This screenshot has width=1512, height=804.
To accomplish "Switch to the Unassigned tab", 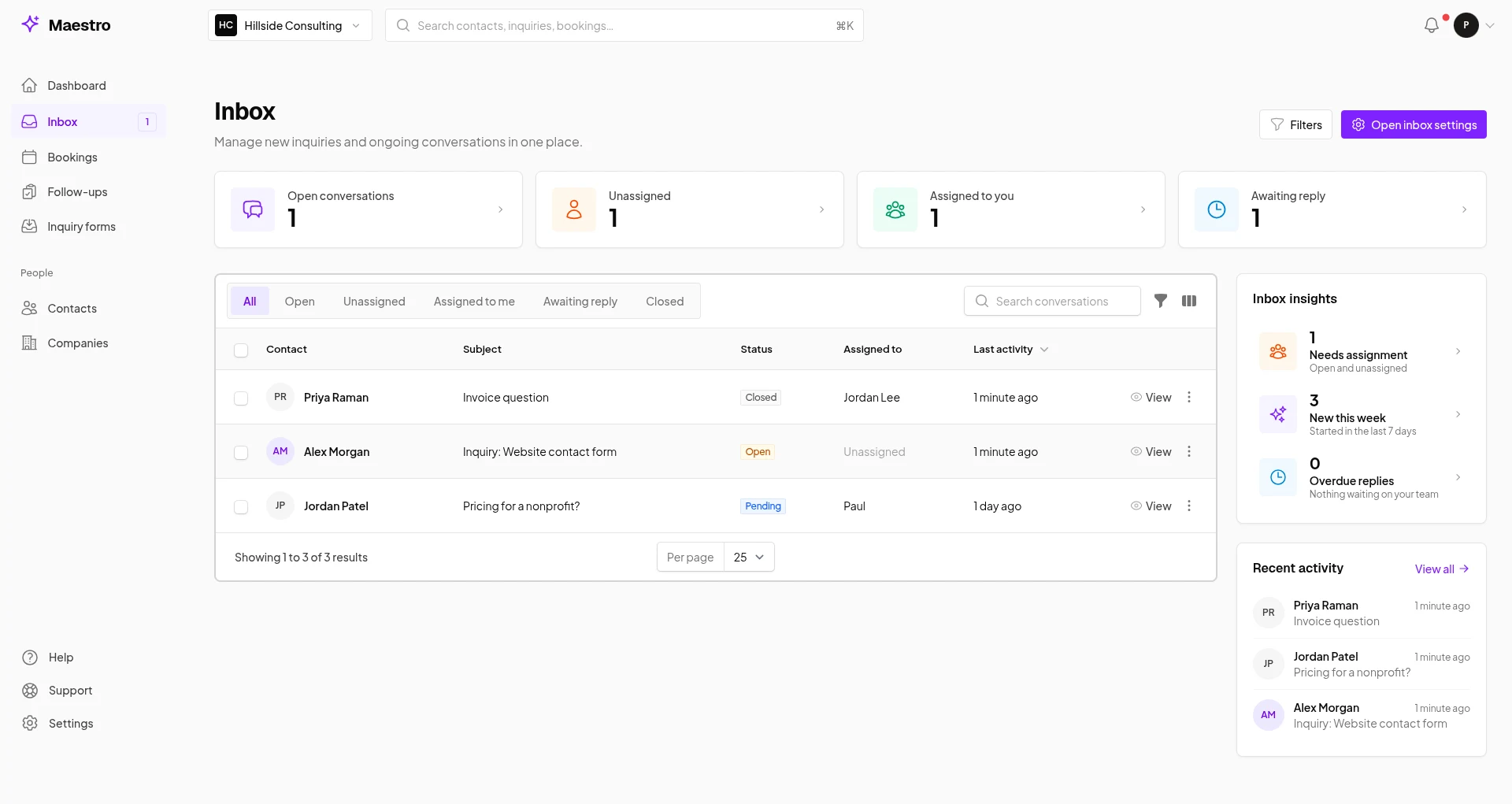I will tap(374, 301).
